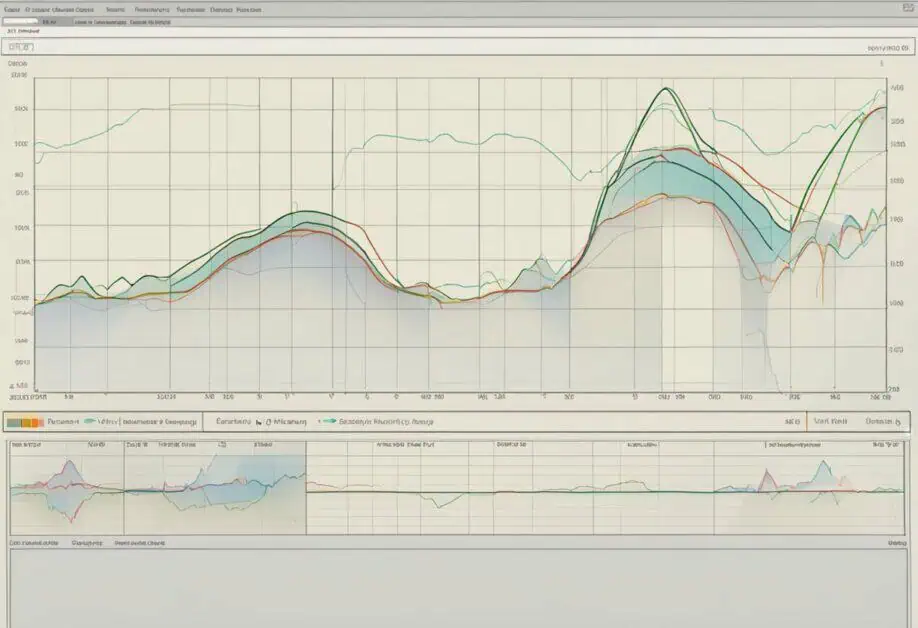The image size is (918, 628).
Task: Open the first menu in the menu bar
Action: pos(12,9)
